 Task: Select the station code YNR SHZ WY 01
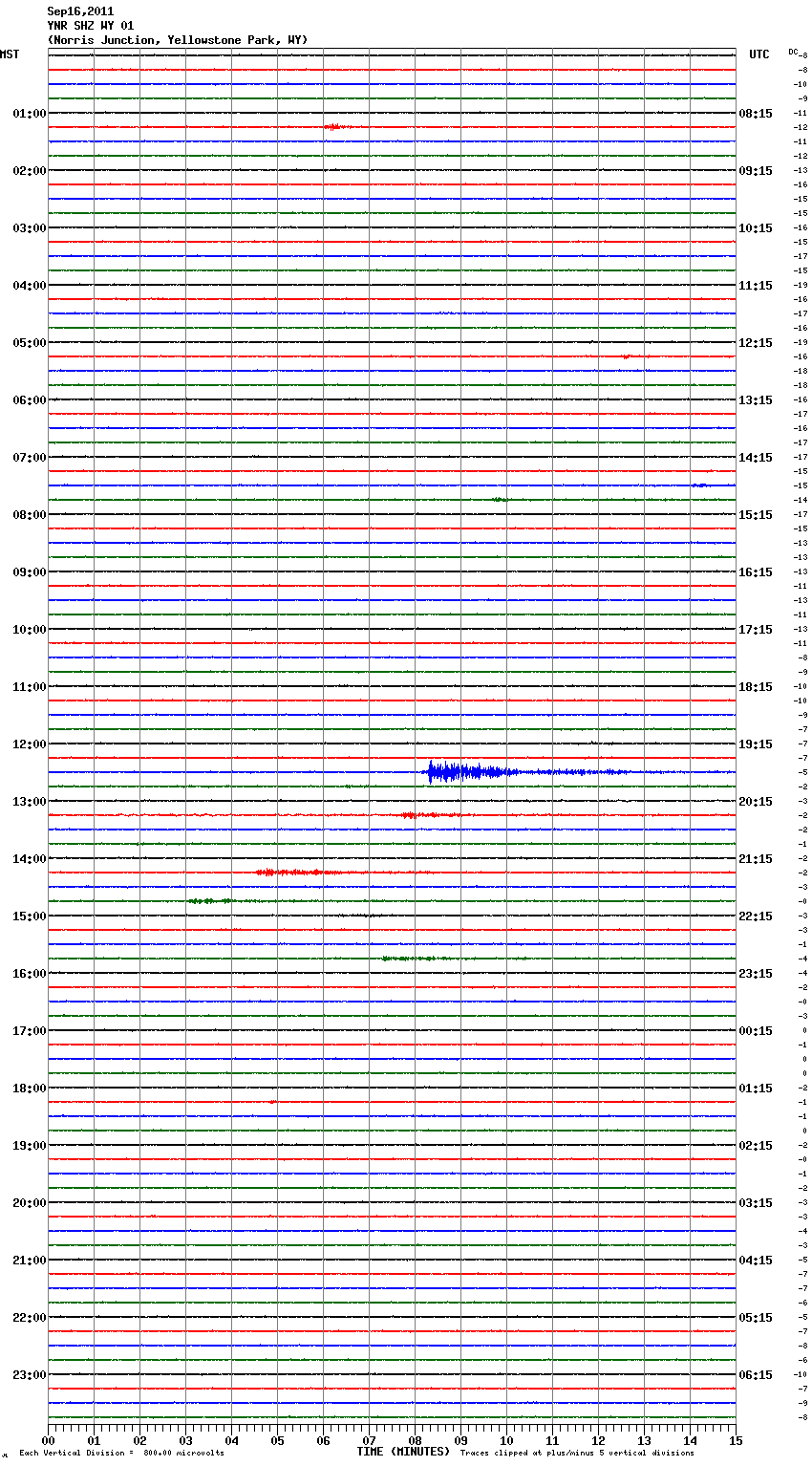[91, 26]
